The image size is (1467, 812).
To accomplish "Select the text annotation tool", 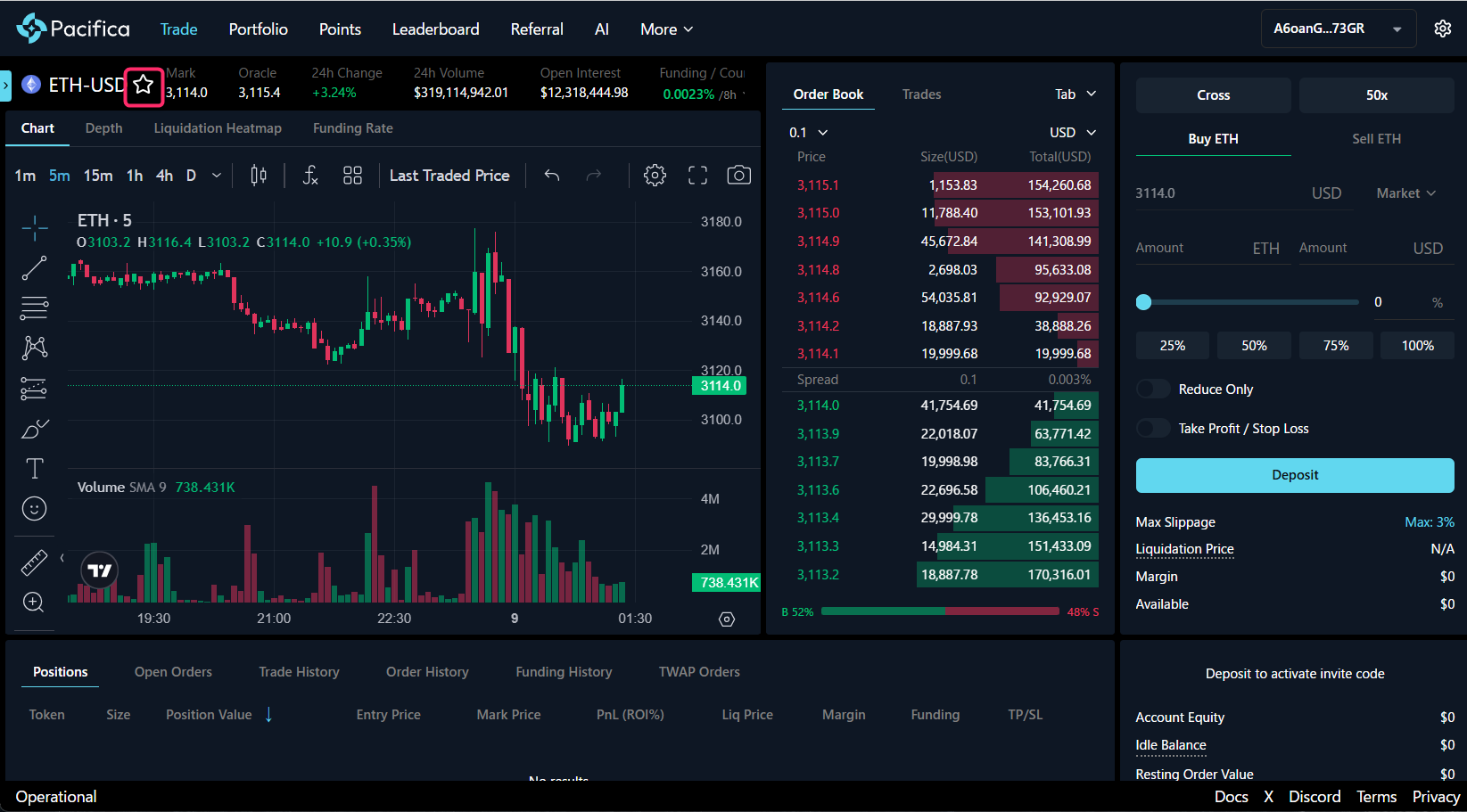I will click(34, 469).
